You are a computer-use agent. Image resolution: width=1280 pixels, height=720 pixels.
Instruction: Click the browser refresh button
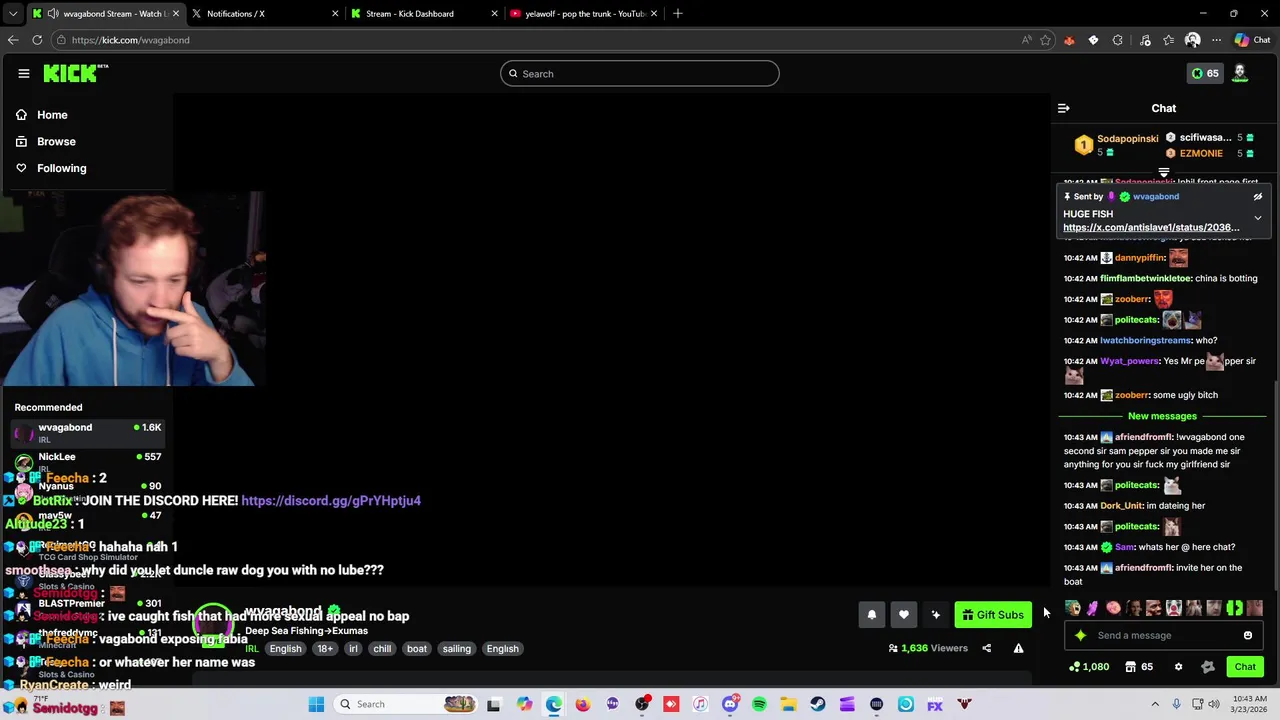tap(37, 40)
